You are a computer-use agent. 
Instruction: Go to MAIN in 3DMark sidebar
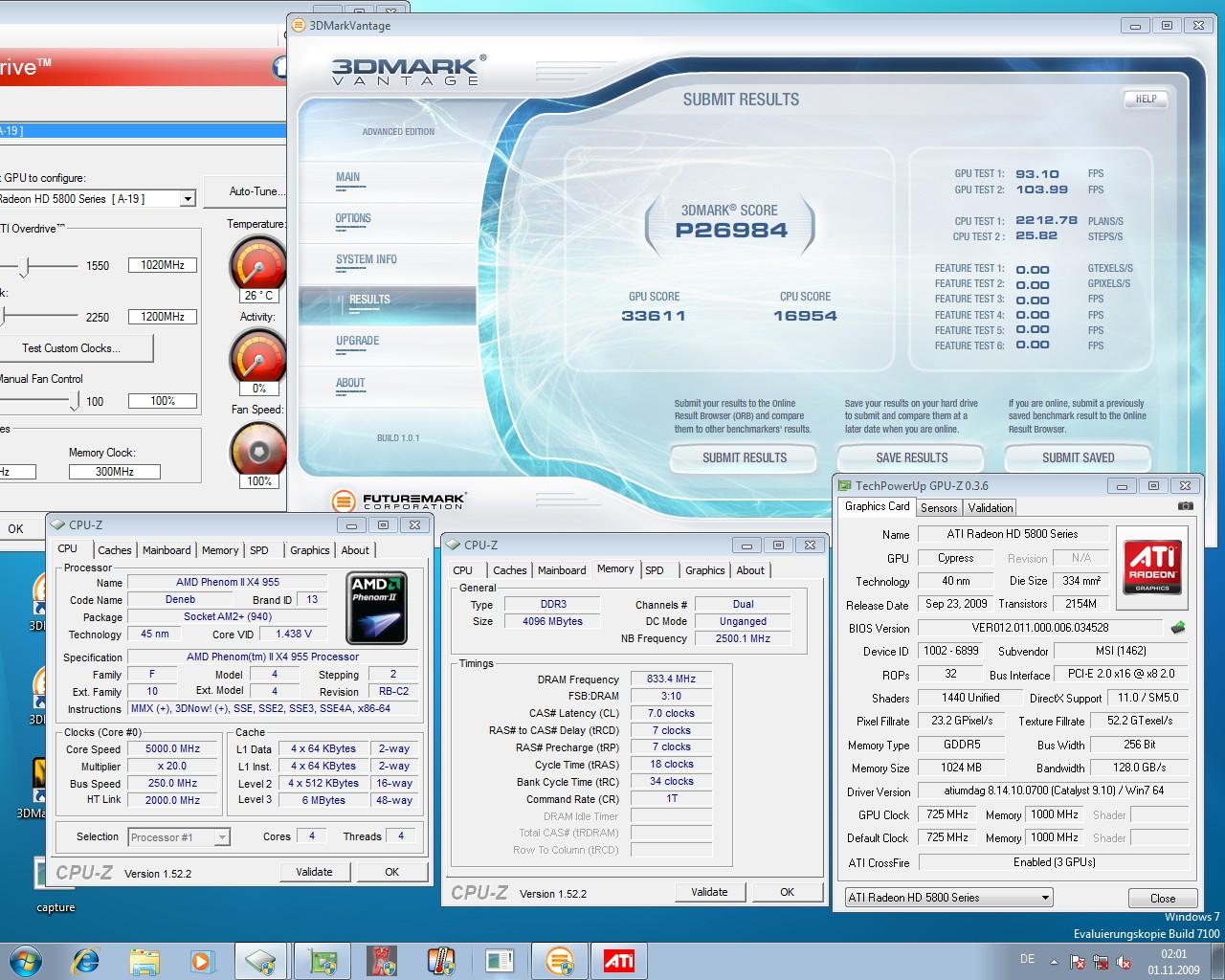pos(348,177)
